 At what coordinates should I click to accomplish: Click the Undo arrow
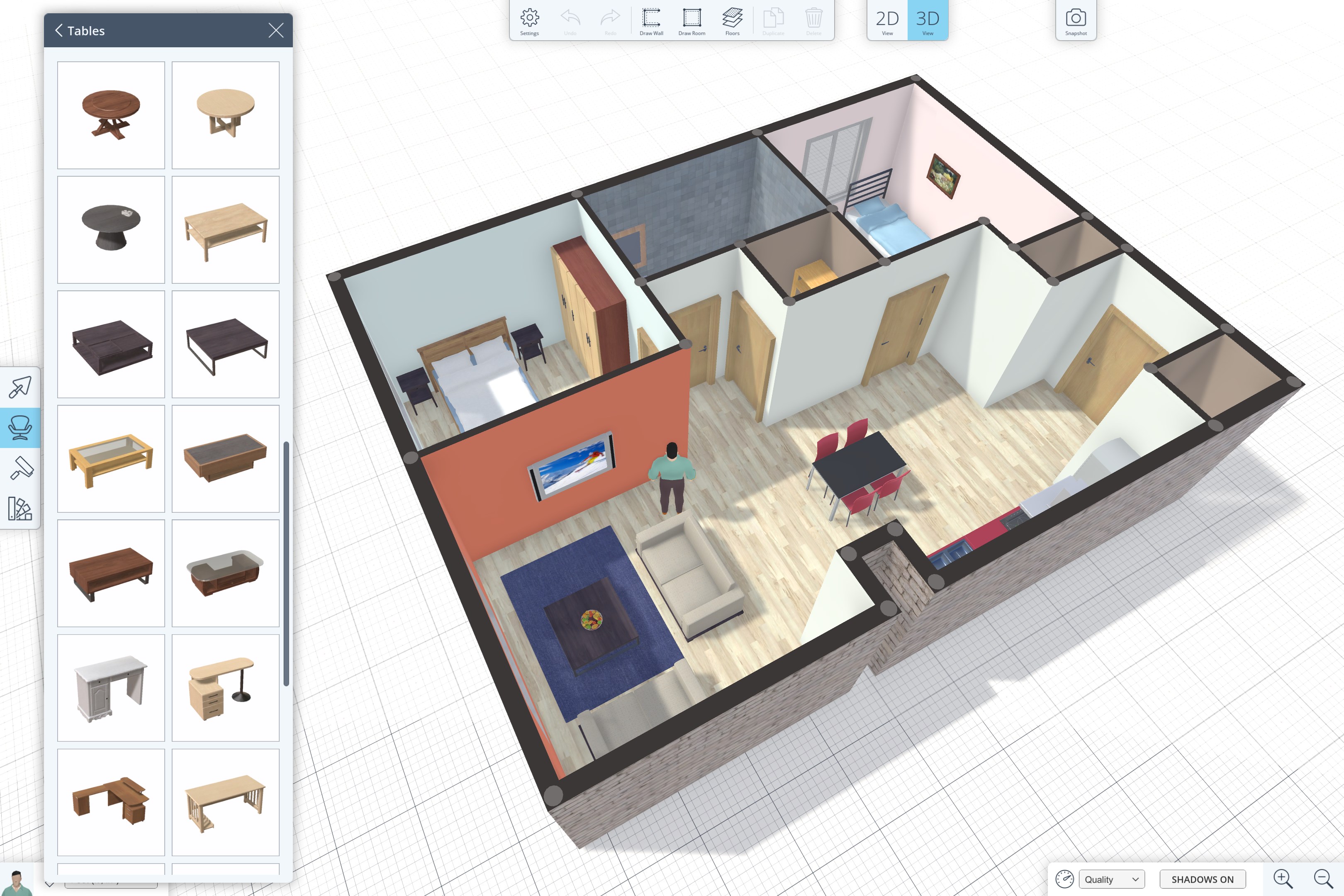pyautogui.click(x=570, y=21)
